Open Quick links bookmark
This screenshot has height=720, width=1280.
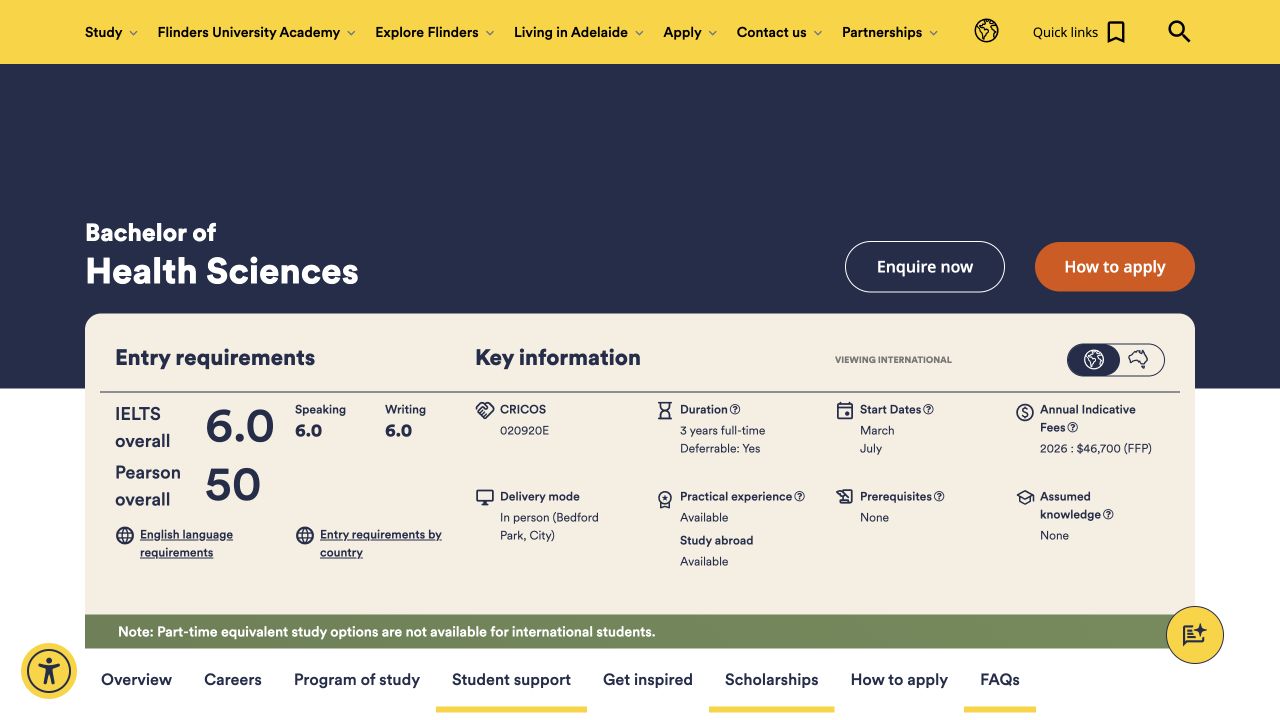point(1079,32)
